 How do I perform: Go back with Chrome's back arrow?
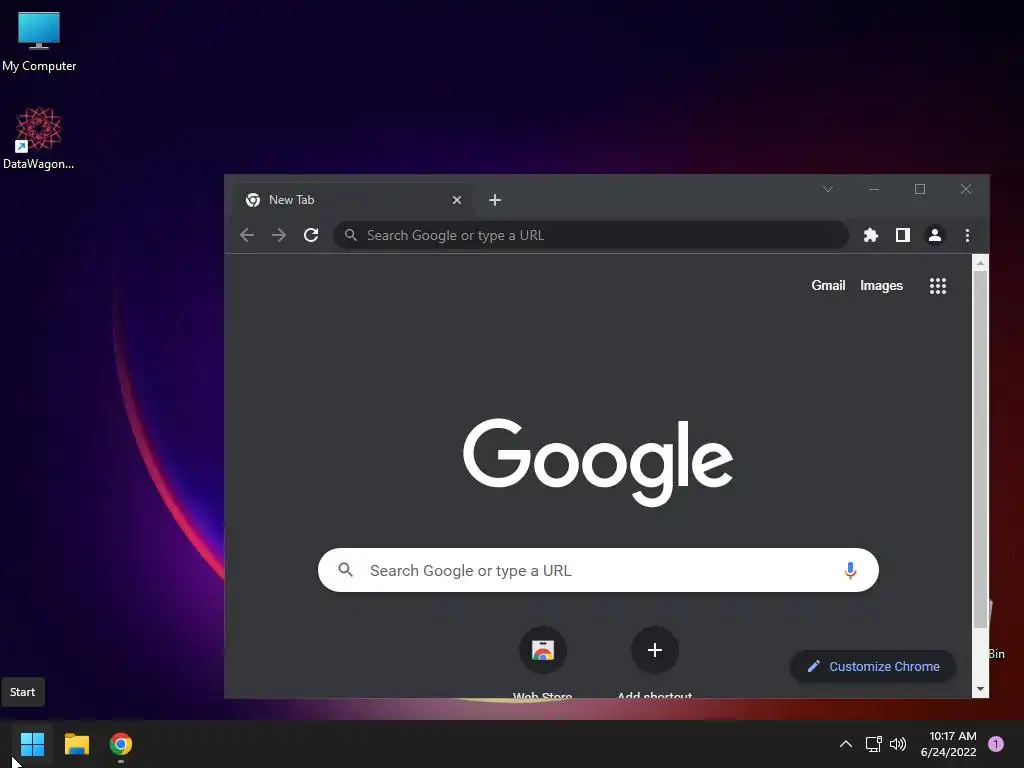(247, 235)
